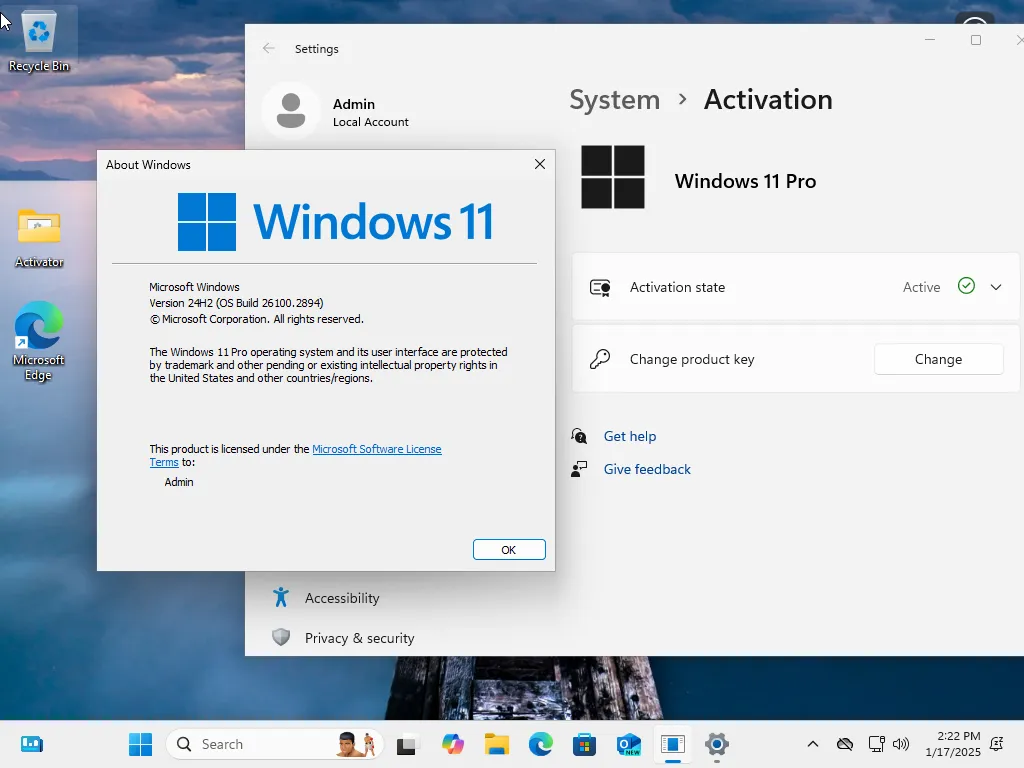Click OK in the About Windows dialog
The width and height of the screenshot is (1024, 768).
[x=509, y=550]
